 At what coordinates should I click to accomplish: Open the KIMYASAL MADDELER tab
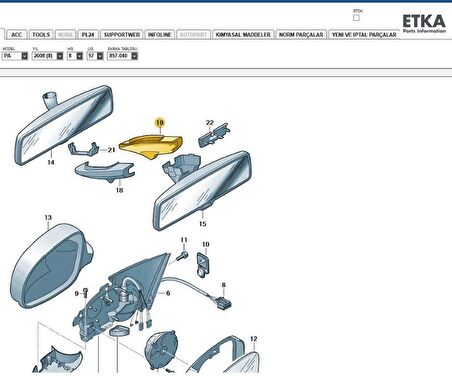click(x=243, y=35)
